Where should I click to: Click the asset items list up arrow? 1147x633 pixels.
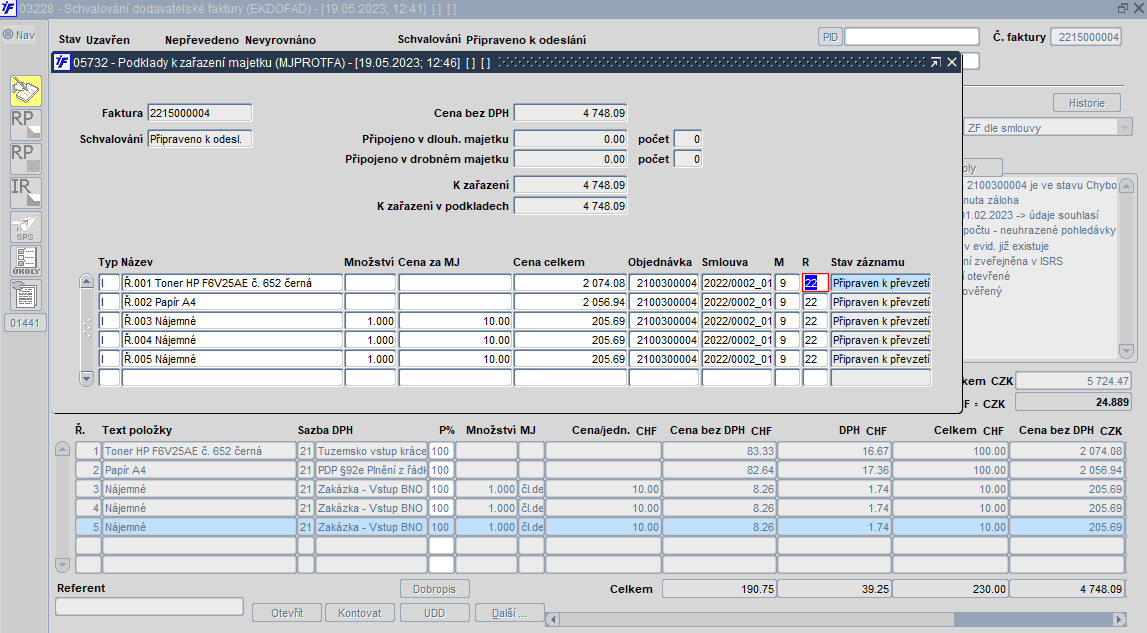click(86, 282)
